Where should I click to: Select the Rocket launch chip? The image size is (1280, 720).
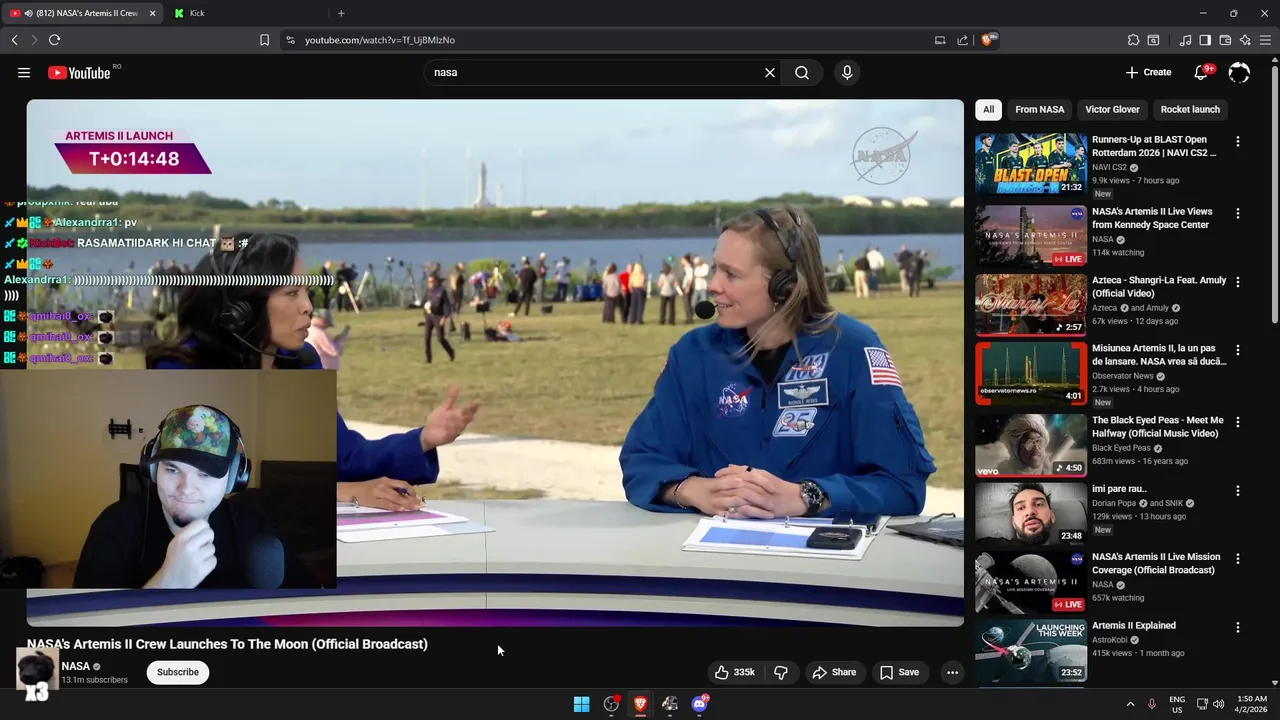(1190, 109)
